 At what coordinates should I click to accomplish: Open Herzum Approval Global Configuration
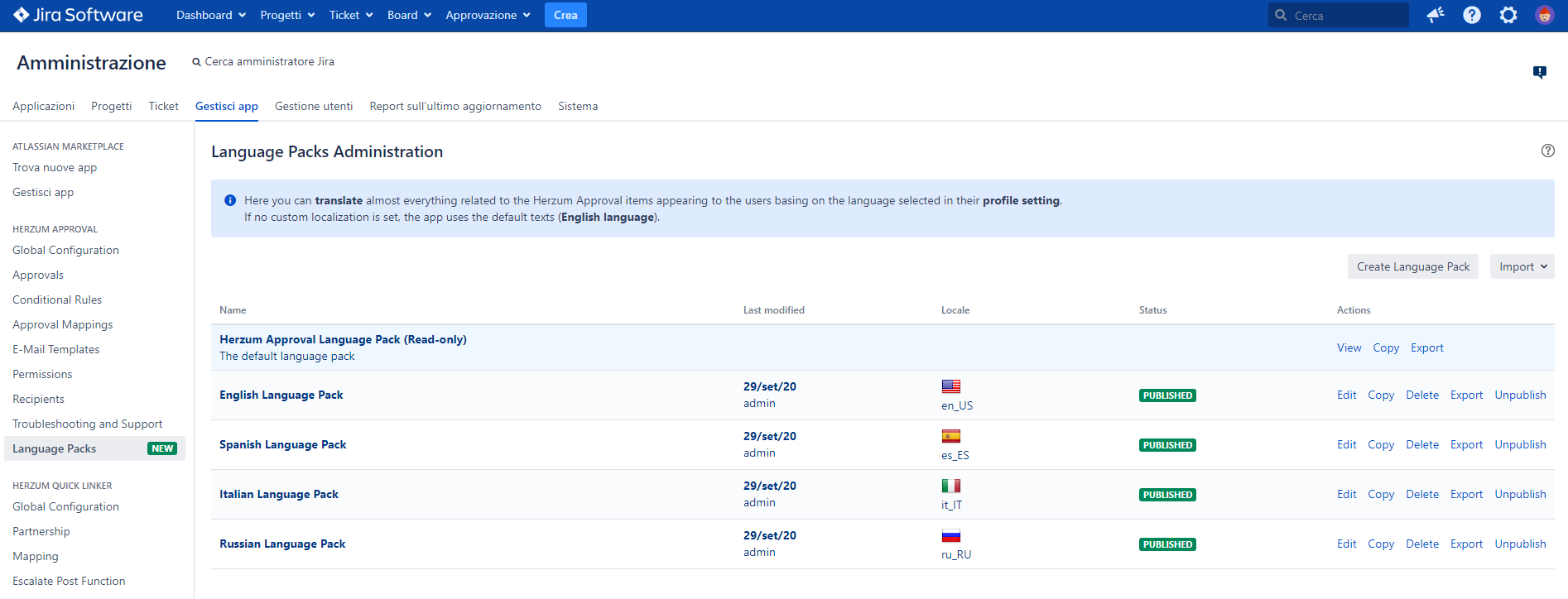point(65,250)
